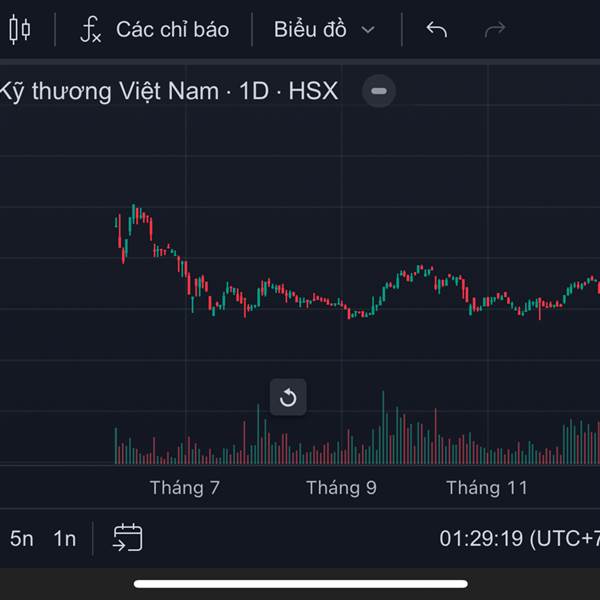The height and width of the screenshot is (600, 600).
Task: Click the highest candlestick at the peak
Action: [x=134, y=214]
